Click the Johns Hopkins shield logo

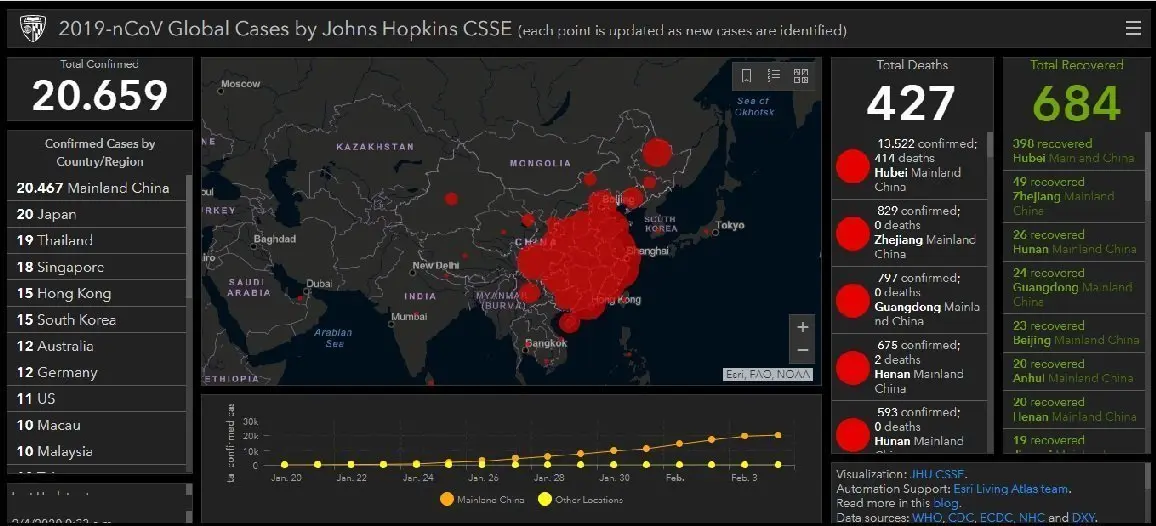(32, 29)
